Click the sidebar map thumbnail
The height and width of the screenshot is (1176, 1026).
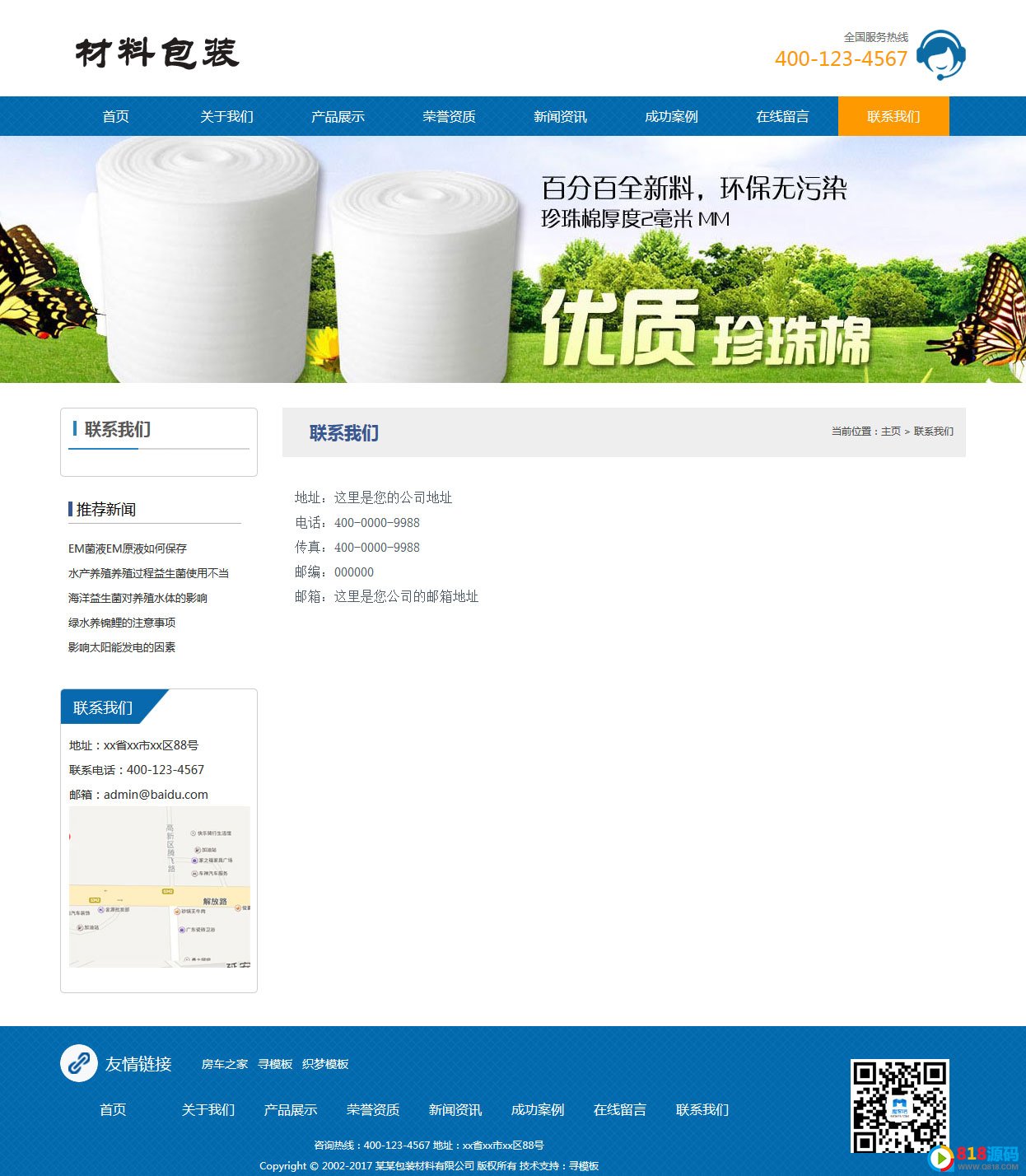click(x=159, y=886)
